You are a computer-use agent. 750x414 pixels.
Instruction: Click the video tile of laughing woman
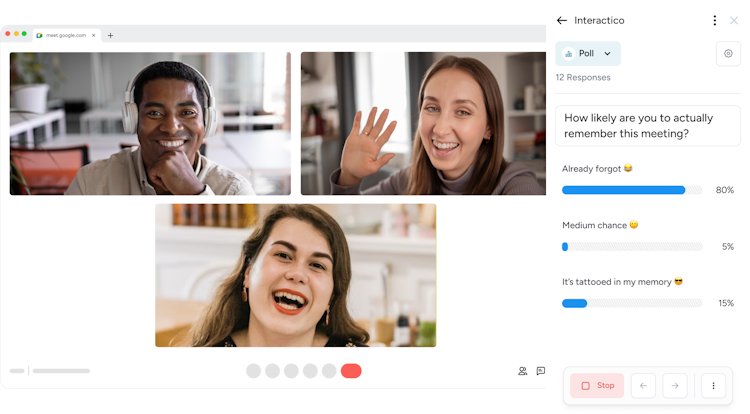pos(296,275)
